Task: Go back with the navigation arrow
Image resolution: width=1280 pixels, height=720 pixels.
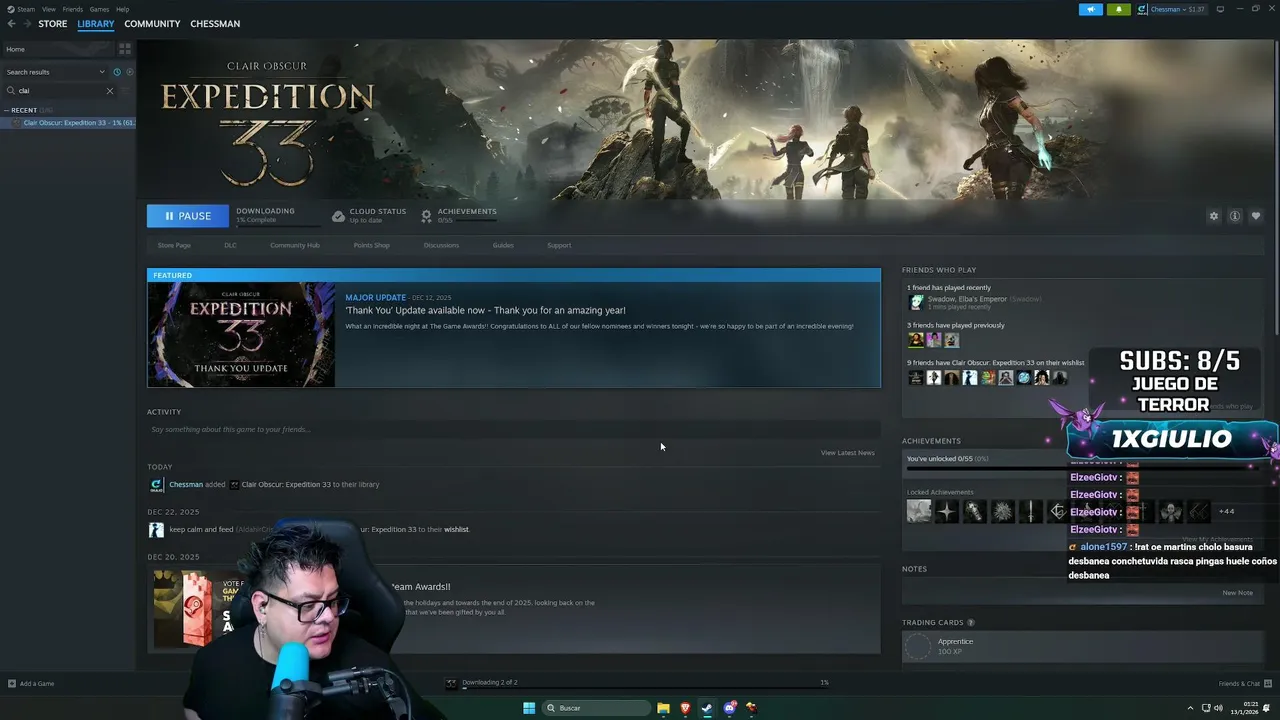Action: coord(11,23)
